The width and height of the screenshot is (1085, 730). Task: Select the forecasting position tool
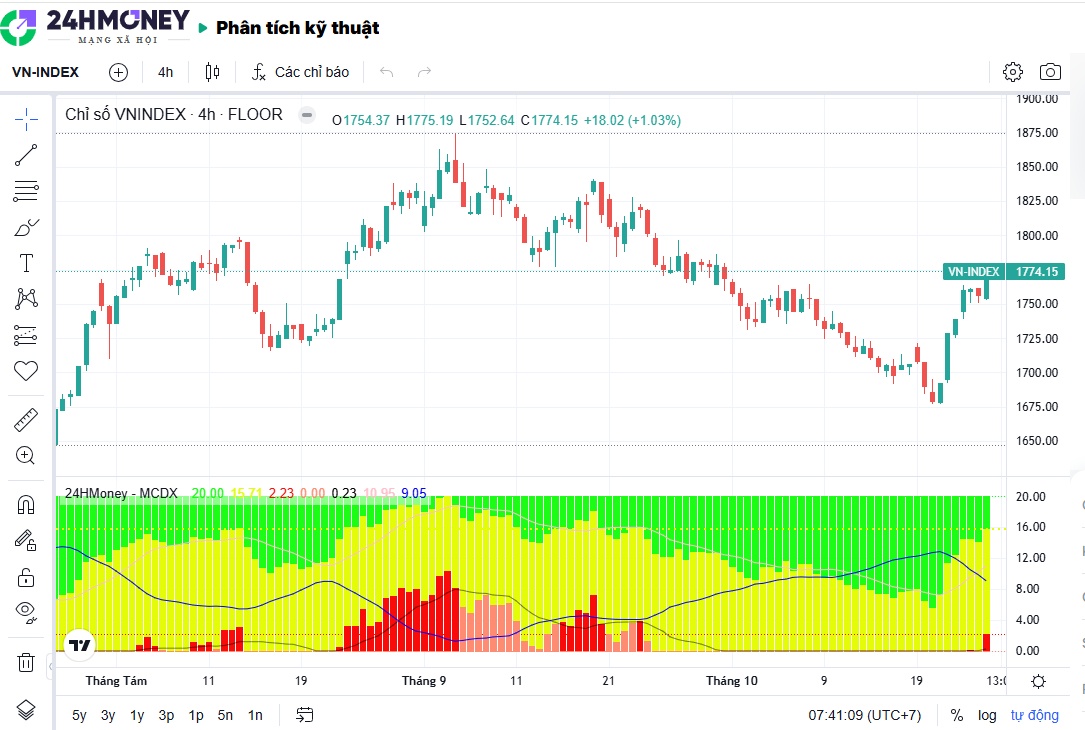point(26,336)
